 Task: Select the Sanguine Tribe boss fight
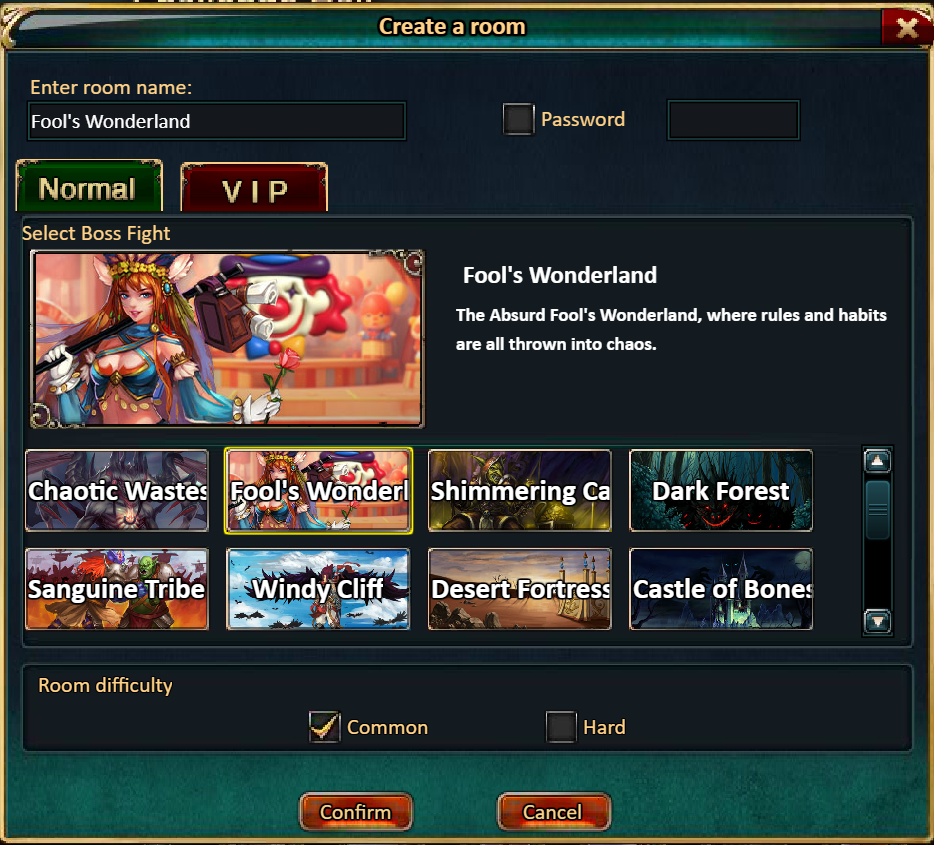(117, 589)
